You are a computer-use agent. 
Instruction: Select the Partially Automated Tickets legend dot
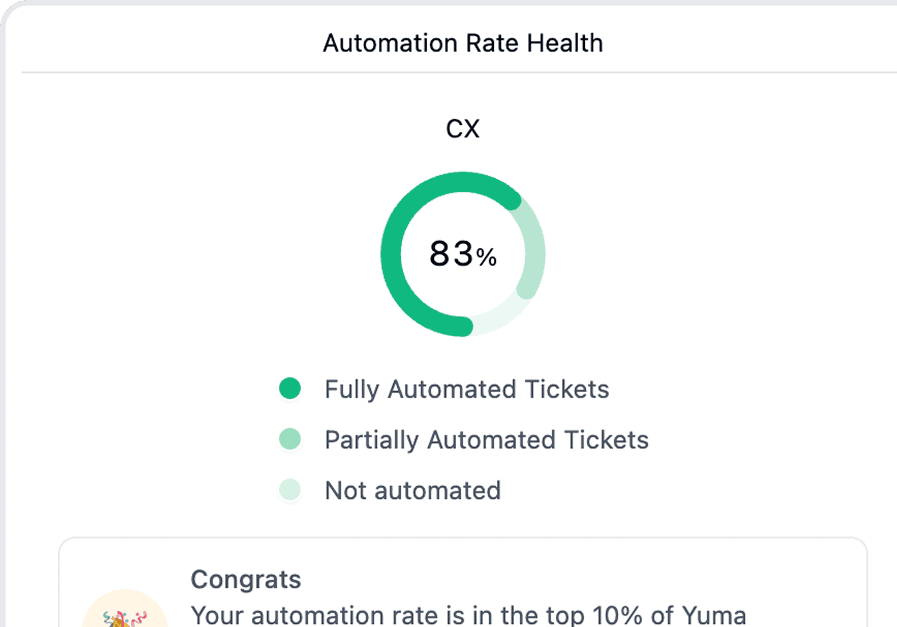tap(291, 440)
